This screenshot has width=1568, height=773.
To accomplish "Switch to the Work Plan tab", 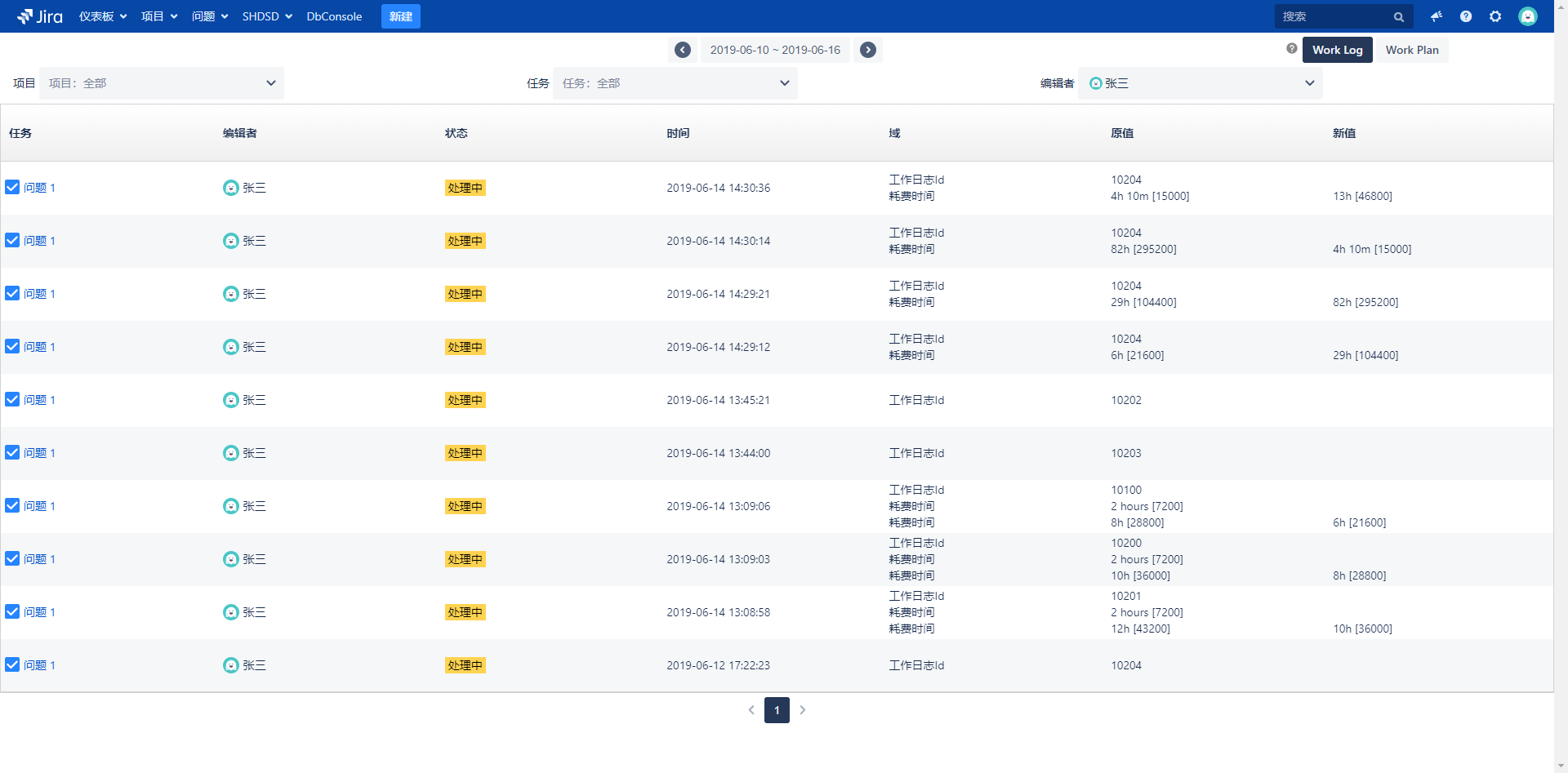I will coord(1412,50).
